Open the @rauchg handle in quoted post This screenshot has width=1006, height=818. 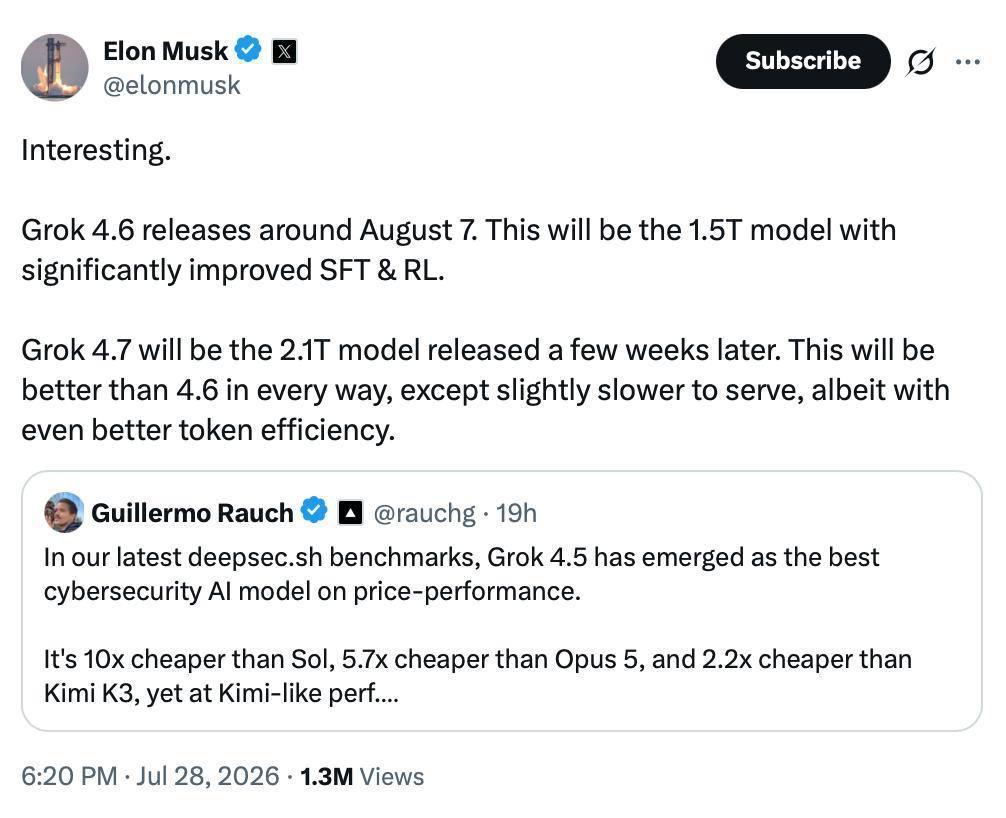pos(424,513)
